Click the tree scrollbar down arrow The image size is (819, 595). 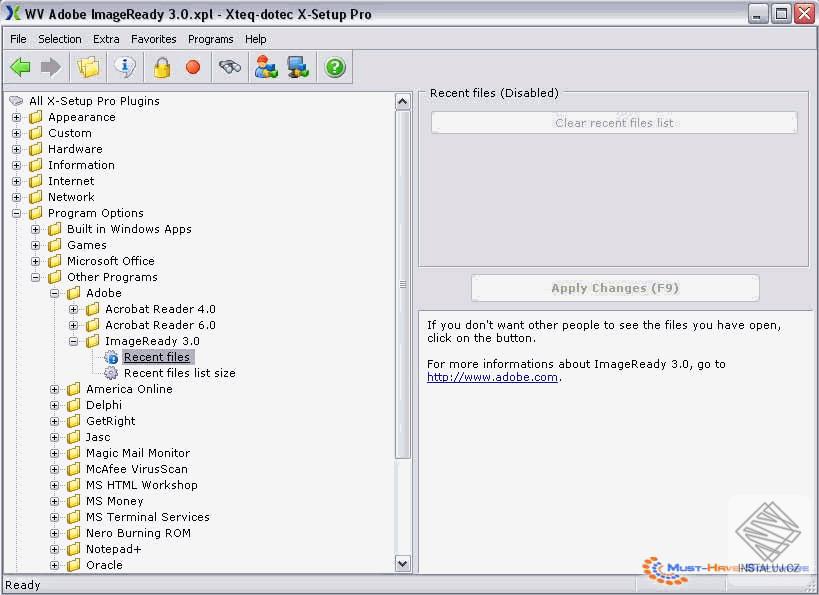pyautogui.click(x=403, y=564)
